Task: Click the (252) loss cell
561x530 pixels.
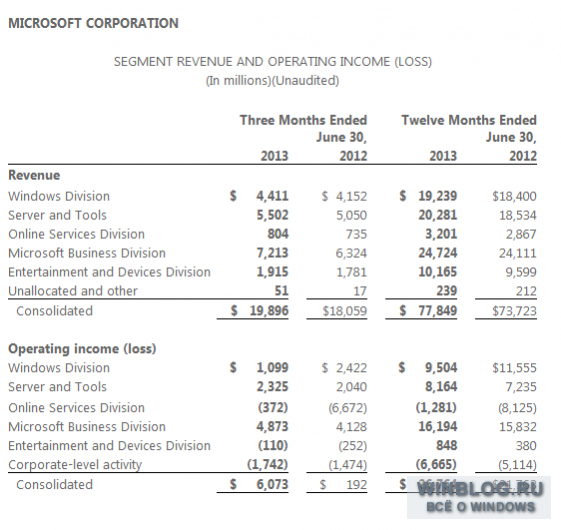Action: (353, 446)
